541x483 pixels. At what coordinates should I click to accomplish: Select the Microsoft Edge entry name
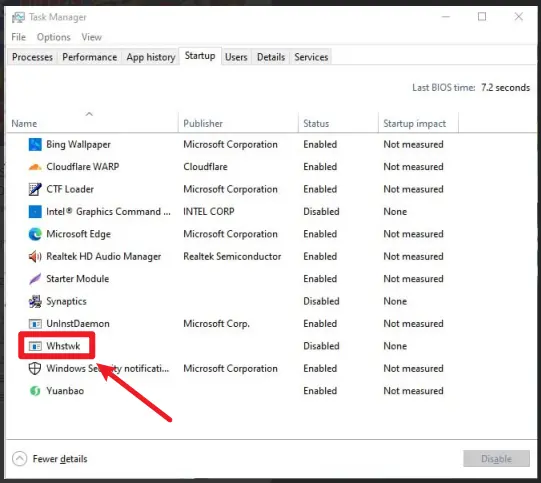click(x=78, y=234)
